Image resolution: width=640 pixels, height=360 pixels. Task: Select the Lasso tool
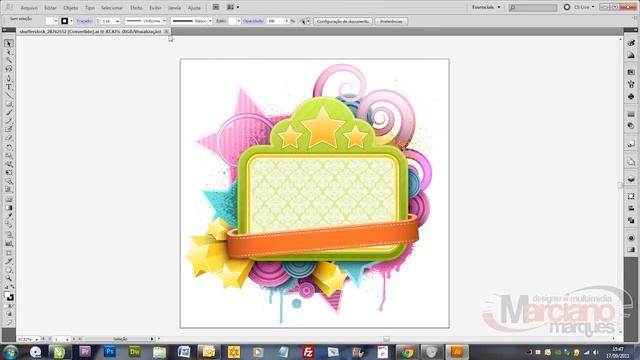[x=9, y=69]
